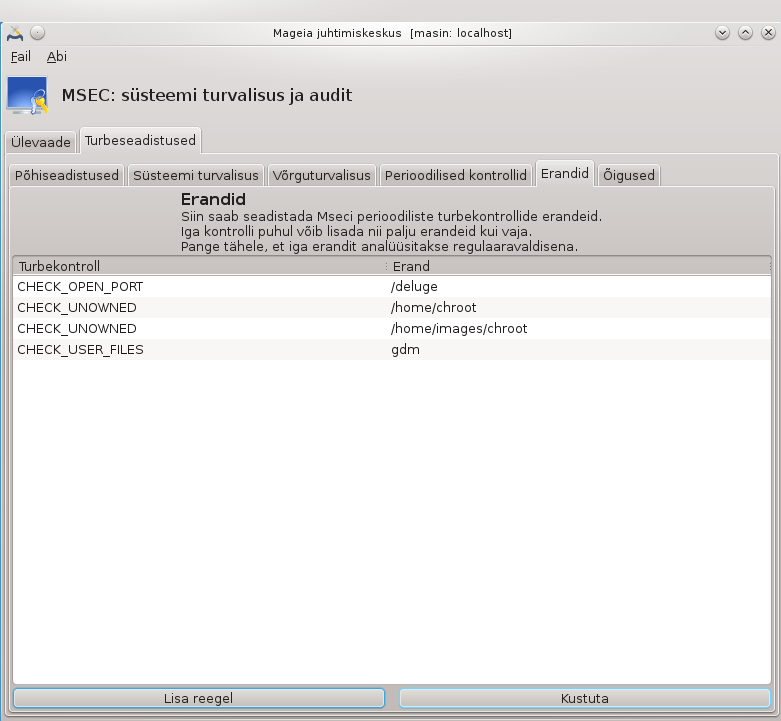
Task: Click the round pin button in title bar
Action: 37,33
